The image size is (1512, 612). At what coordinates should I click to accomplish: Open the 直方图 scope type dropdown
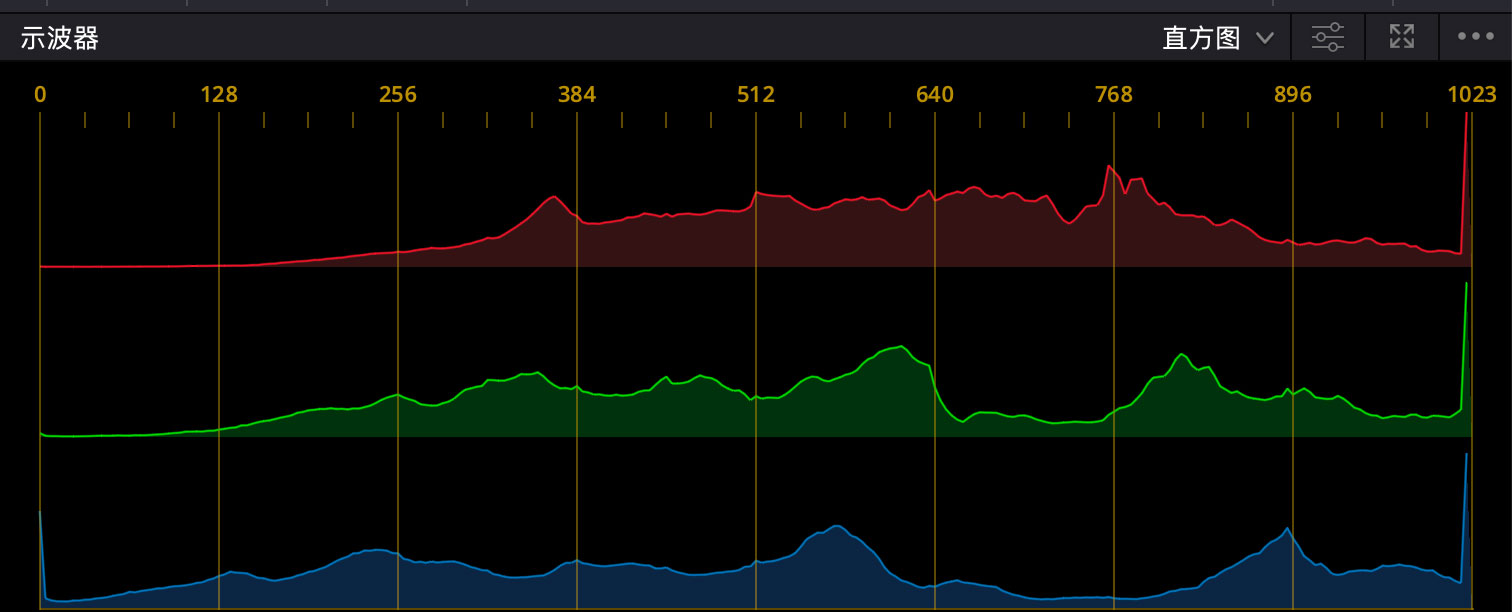tap(1202, 38)
